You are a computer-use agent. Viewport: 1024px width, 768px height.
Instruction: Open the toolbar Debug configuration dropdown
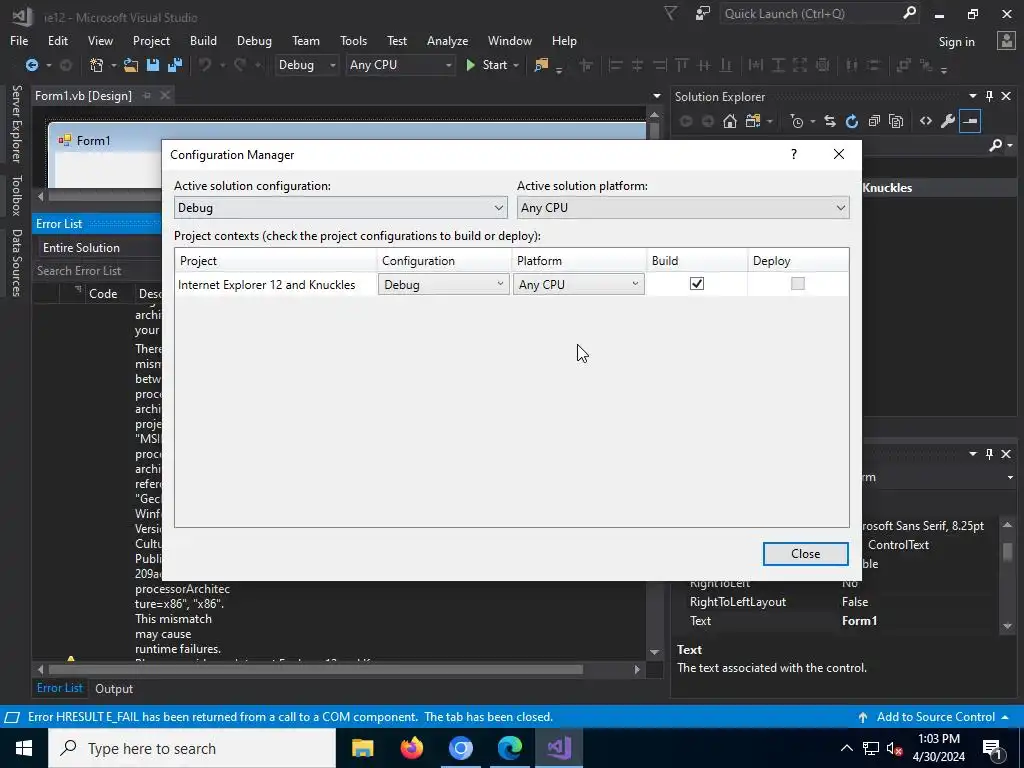click(x=306, y=65)
